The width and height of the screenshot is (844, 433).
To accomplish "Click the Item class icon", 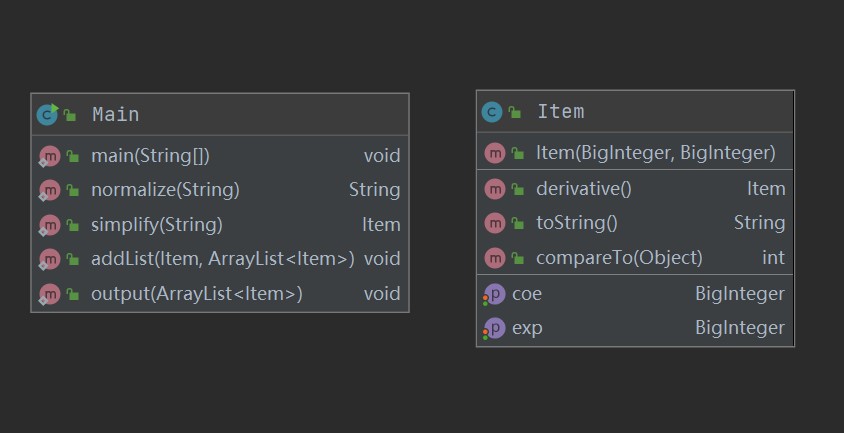I will coord(491,112).
